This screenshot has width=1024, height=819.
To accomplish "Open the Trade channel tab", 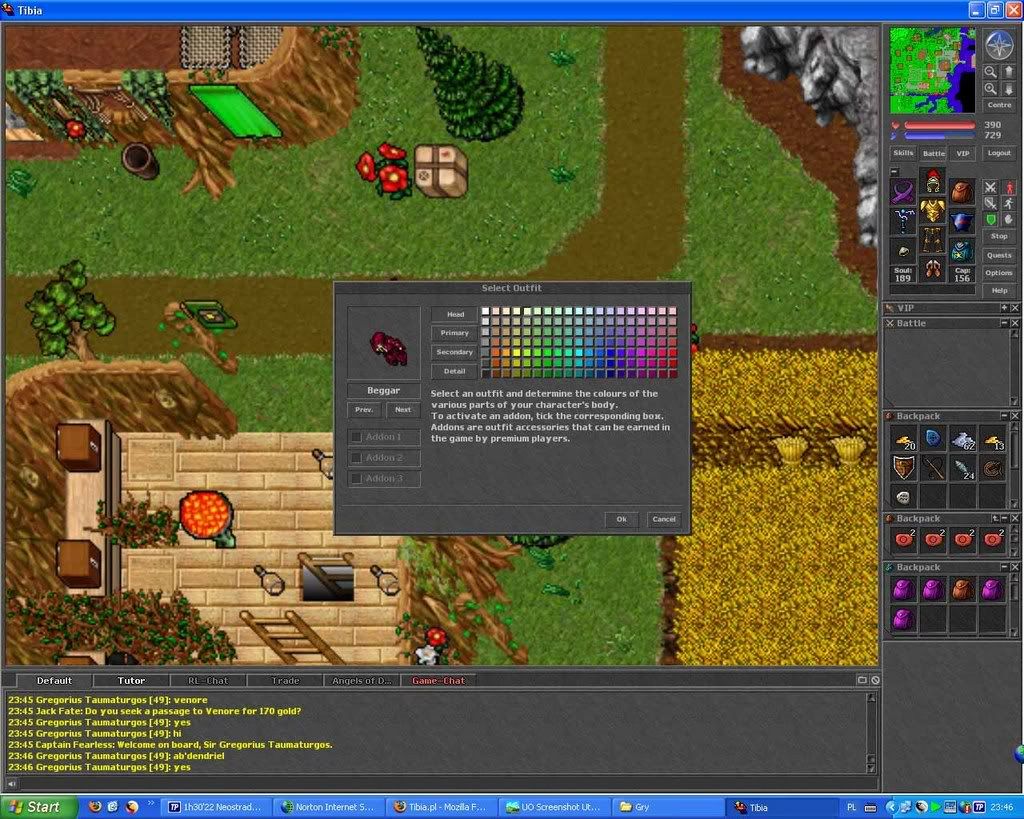I will pyautogui.click(x=285, y=681).
